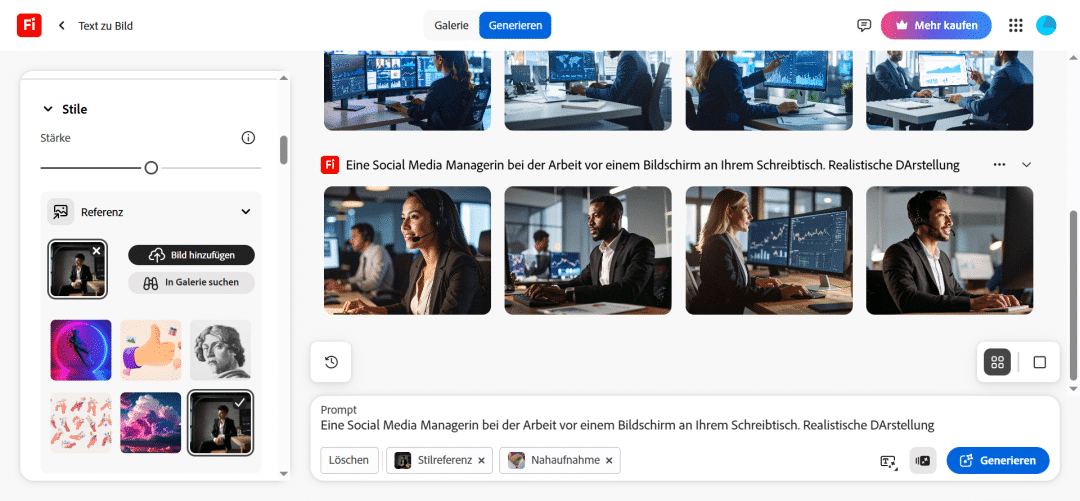Image resolution: width=1080 pixels, height=501 pixels.
Task: Click Bild hinzufügen to upload a reference
Action: pyautogui.click(x=191, y=255)
